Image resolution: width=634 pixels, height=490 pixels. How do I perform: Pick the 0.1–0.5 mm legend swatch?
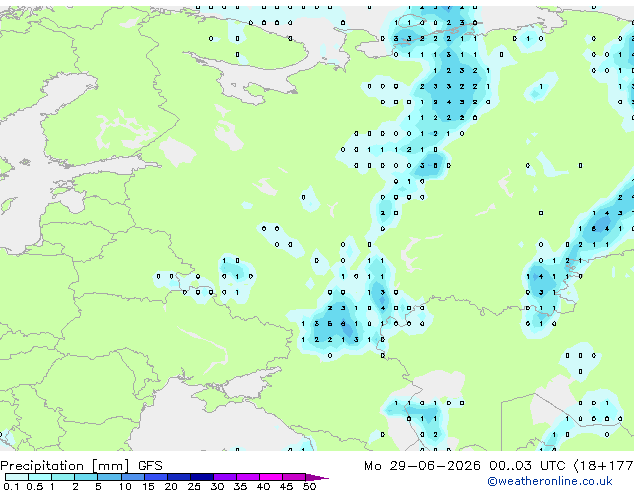(x=17, y=477)
